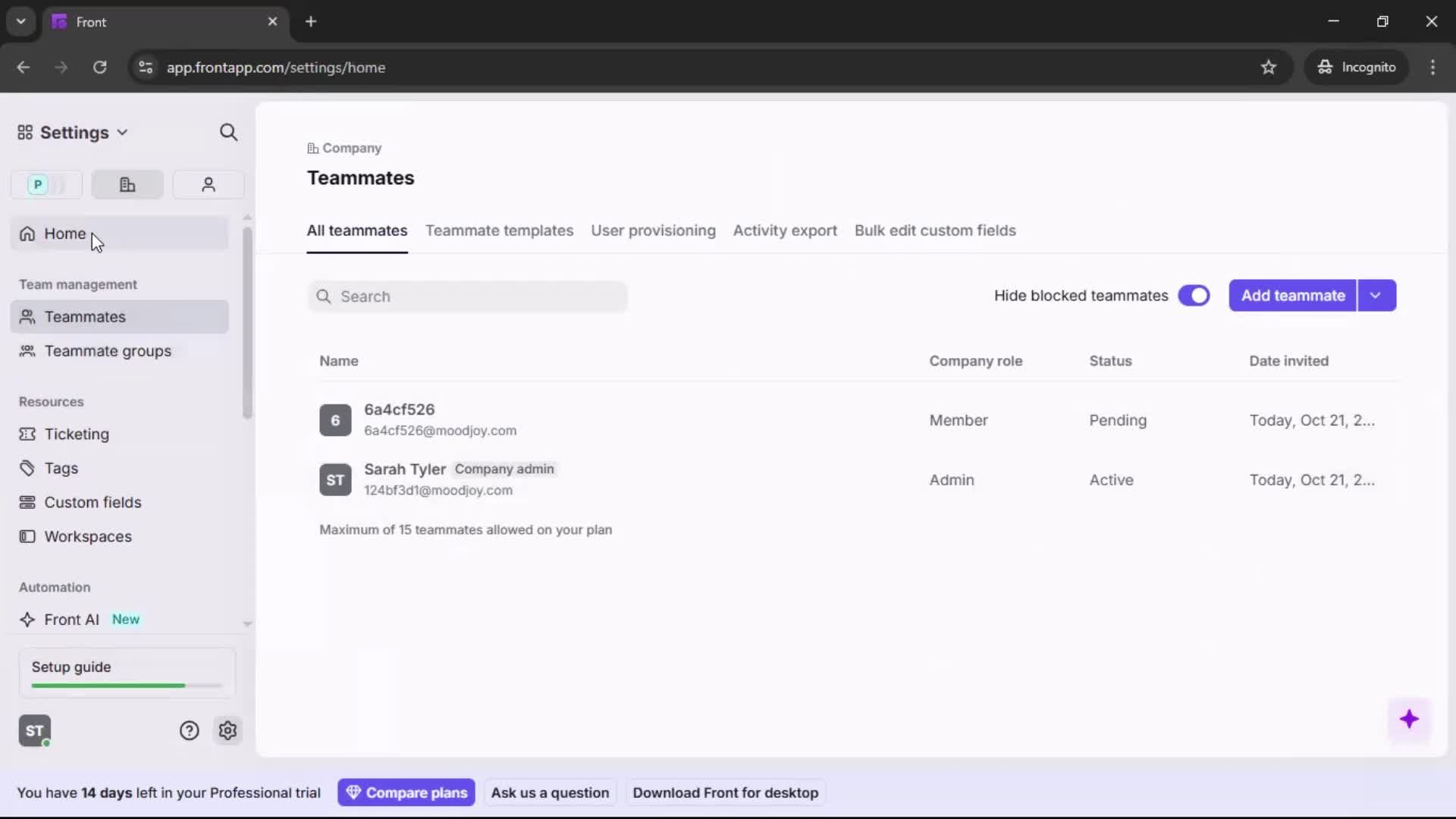Image resolution: width=1456 pixels, height=819 pixels.
Task: Switch to the User provisioning tab
Action: click(654, 231)
